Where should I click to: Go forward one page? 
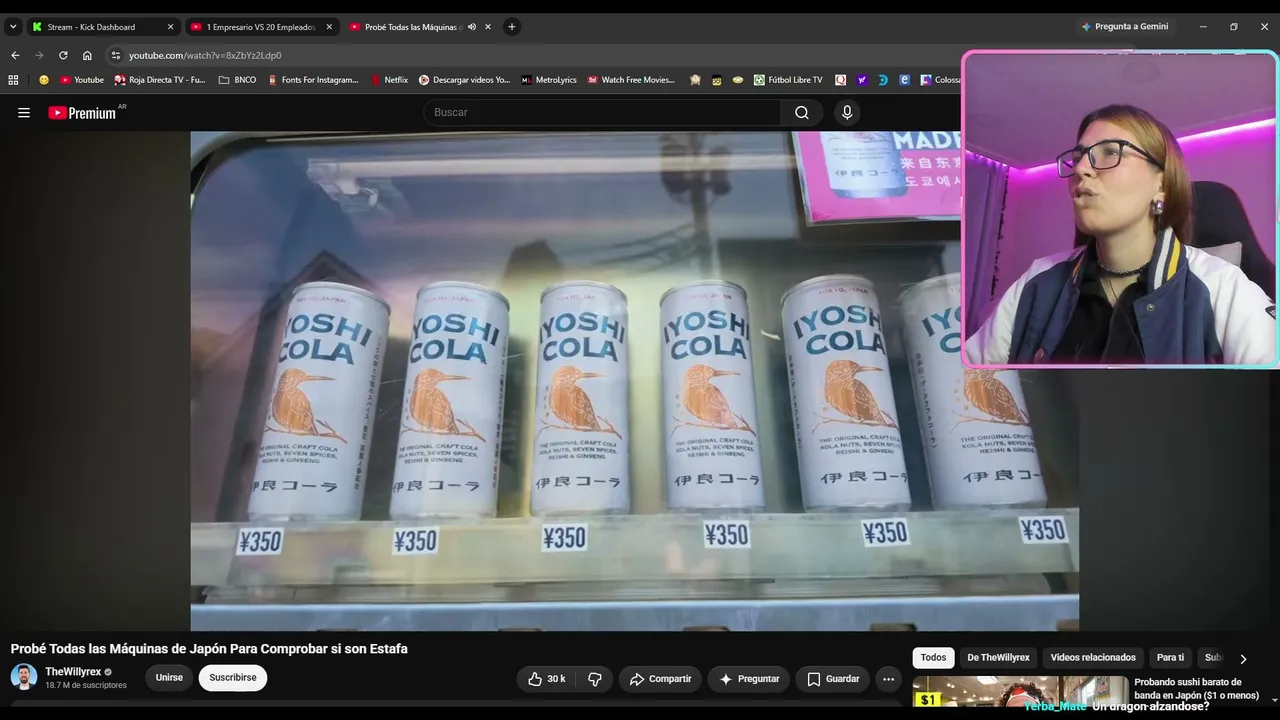[x=39, y=55]
